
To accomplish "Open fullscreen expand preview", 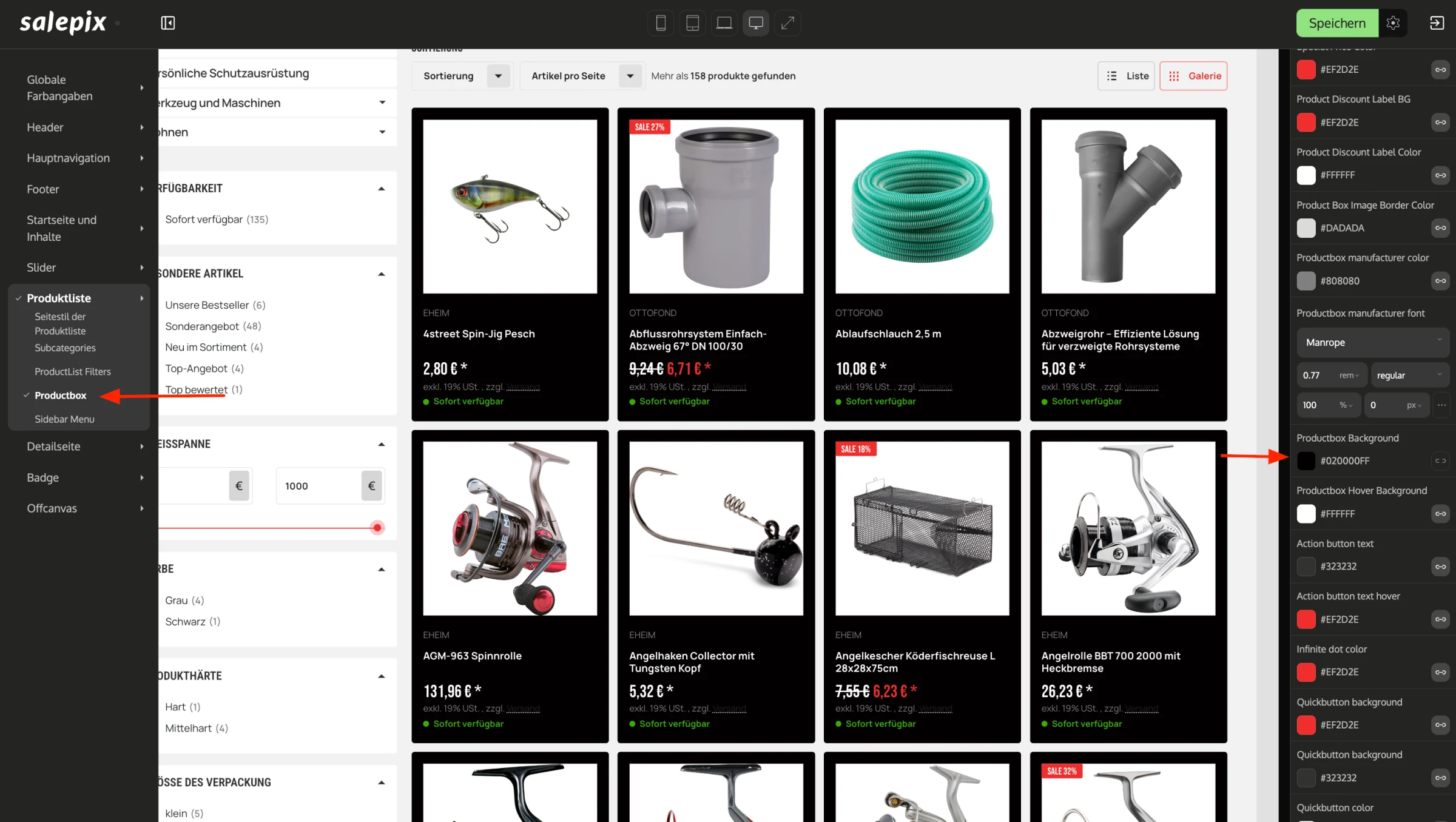I will [787, 23].
